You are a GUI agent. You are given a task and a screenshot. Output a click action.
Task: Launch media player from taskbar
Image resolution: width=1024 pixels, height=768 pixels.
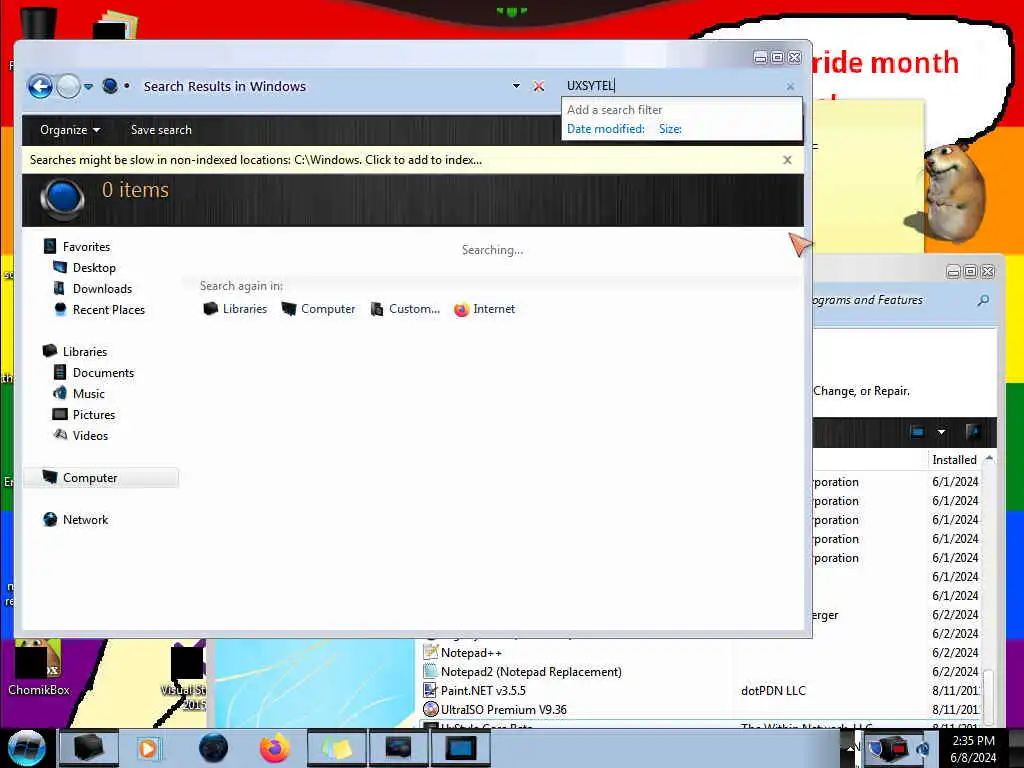click(x=149, y=748)
